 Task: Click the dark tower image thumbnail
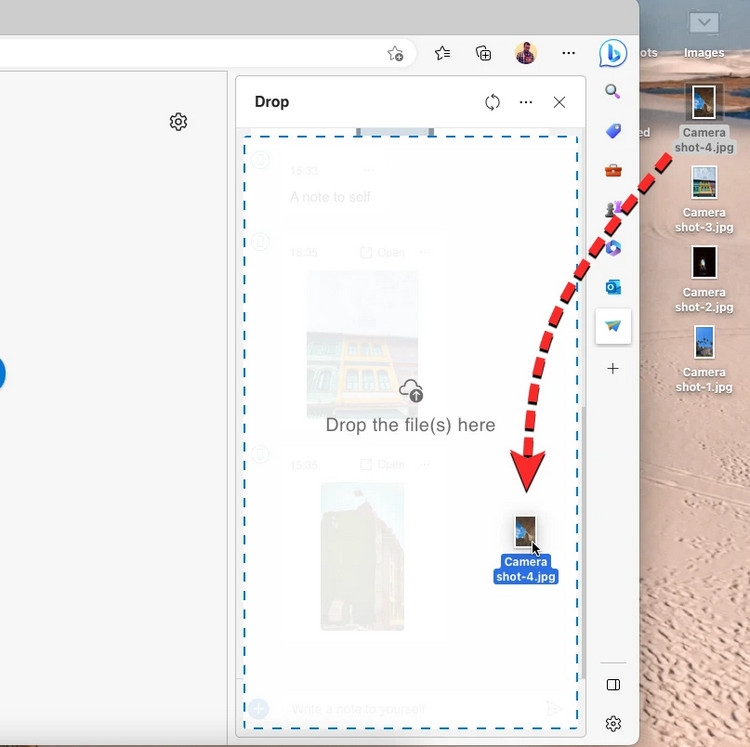click(362, 557)
